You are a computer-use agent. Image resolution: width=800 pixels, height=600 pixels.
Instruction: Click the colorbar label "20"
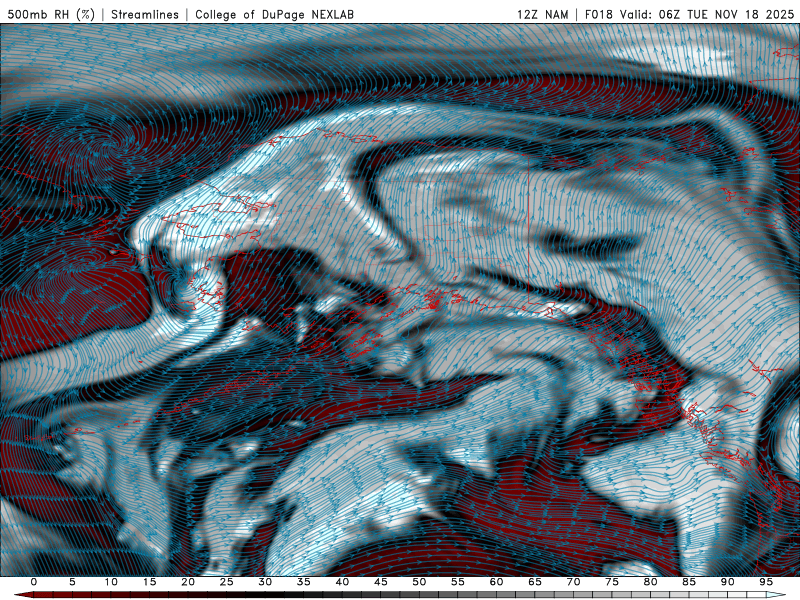[188, 582]
